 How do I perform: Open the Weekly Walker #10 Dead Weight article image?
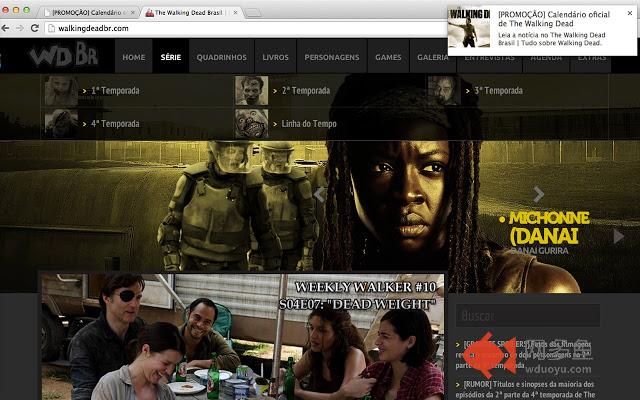tap(242, 337)
